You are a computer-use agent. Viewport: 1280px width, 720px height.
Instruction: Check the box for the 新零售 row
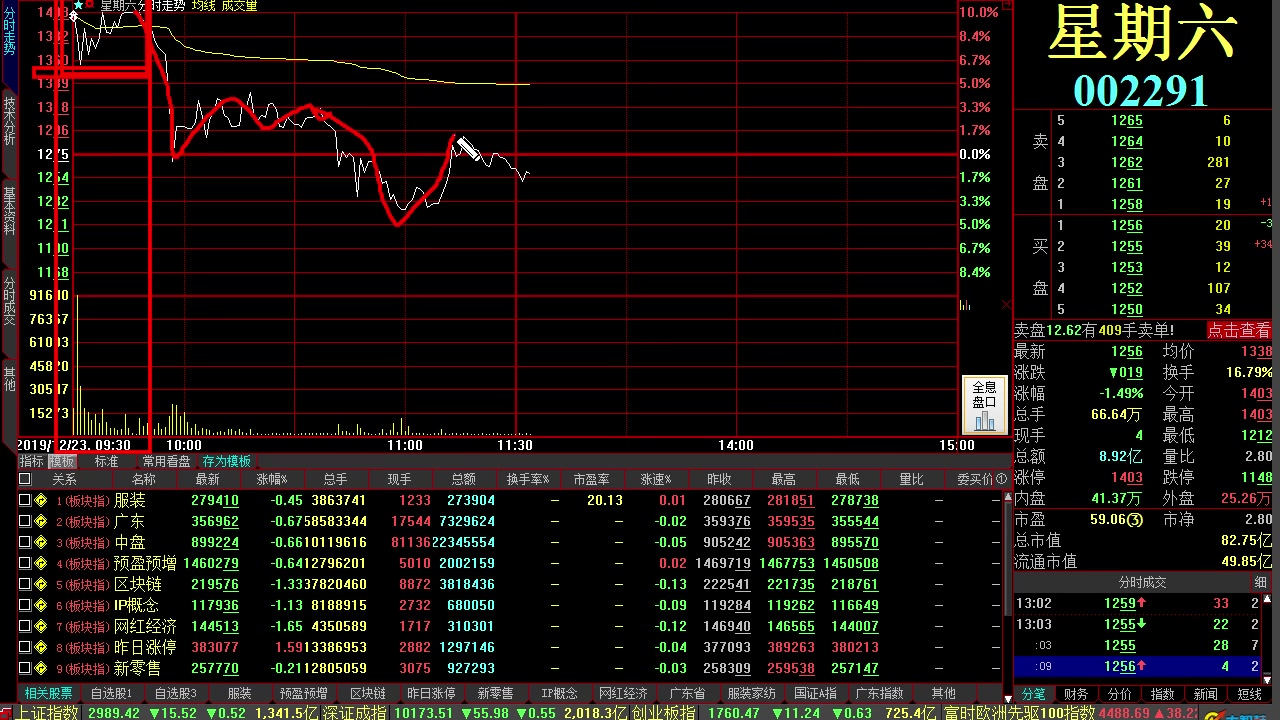(25, 668)
